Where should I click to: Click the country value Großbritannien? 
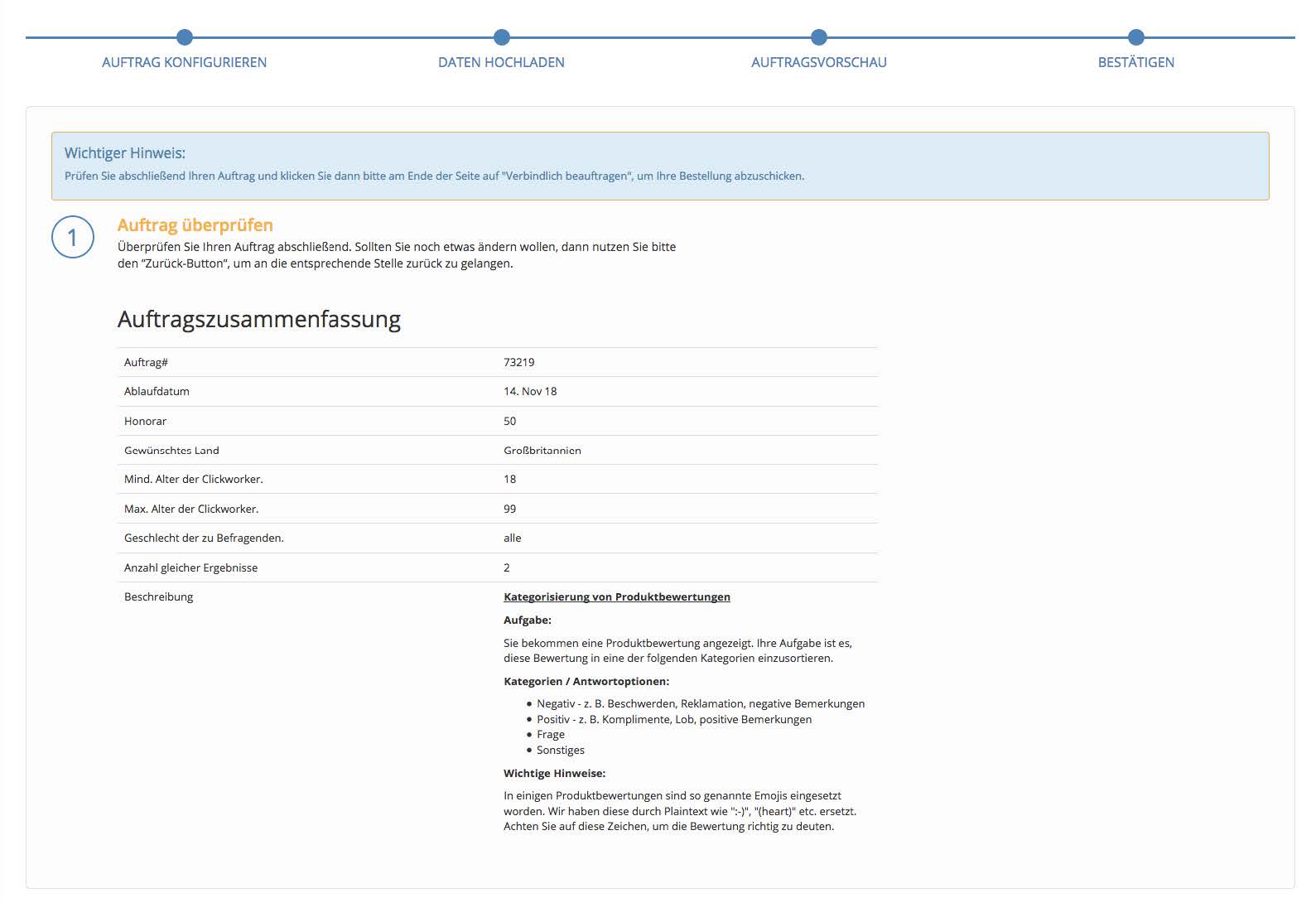click(x=542, y=451)
